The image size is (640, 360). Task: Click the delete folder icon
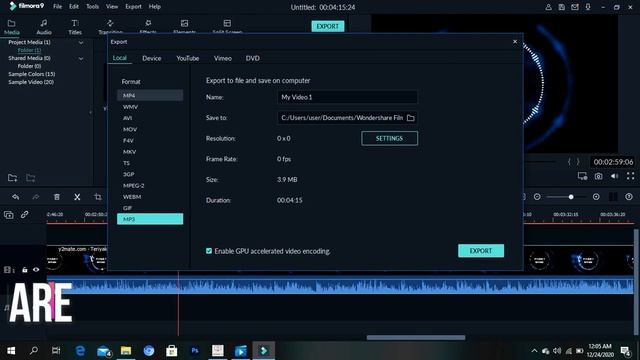(x=31, y=178)
